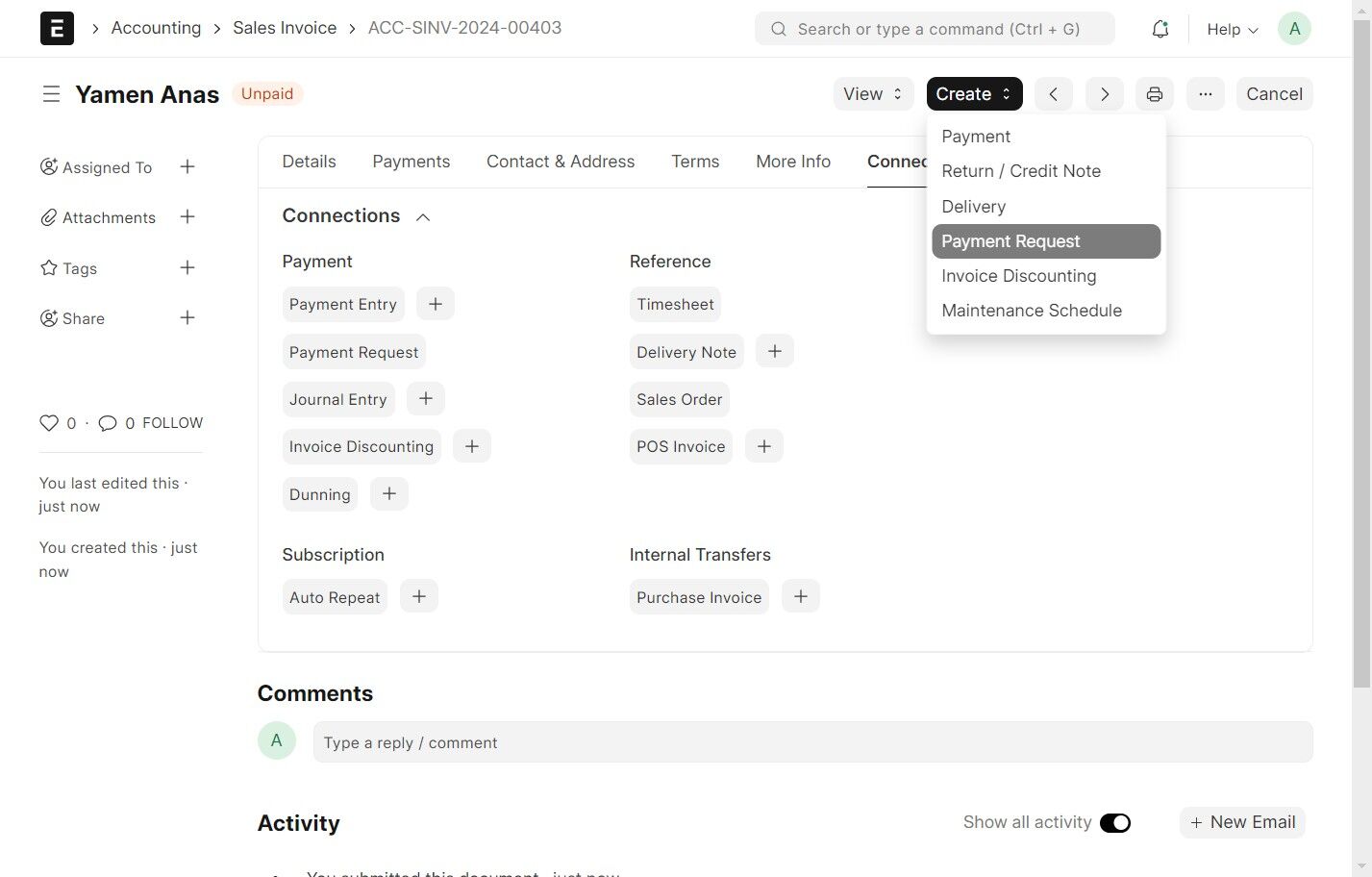Open the user avatar menu
The height and width of the screenshot is (877, 1372).
click(1295, 29)
